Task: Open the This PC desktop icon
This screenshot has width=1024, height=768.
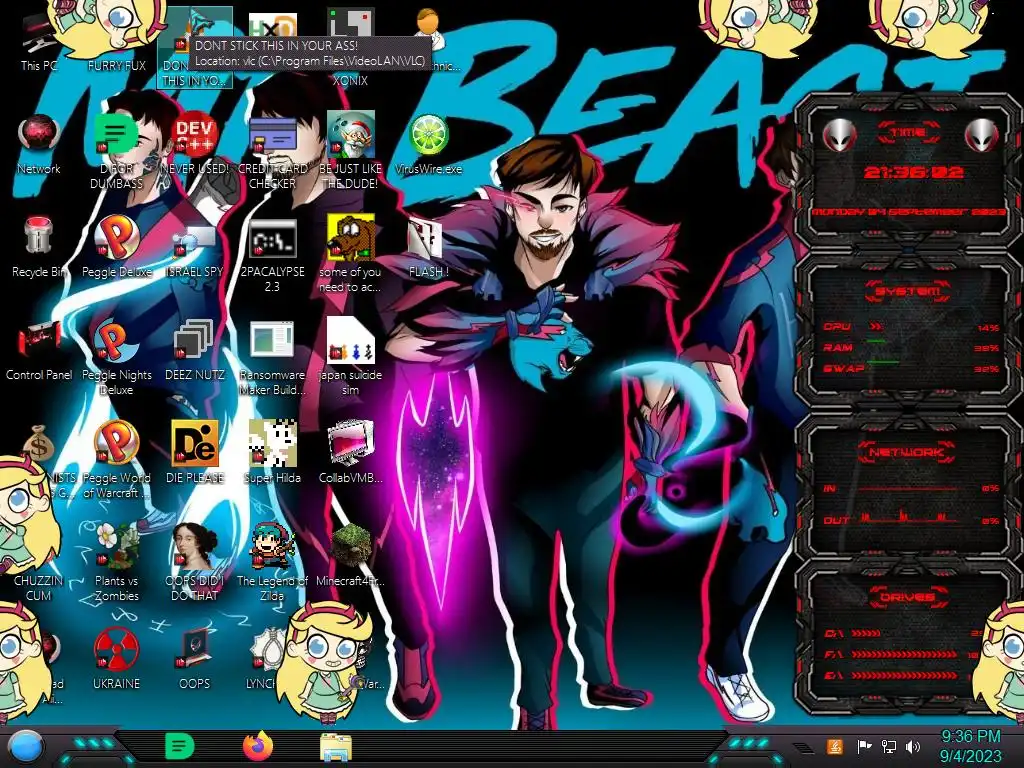Action: tap(39, 42)
